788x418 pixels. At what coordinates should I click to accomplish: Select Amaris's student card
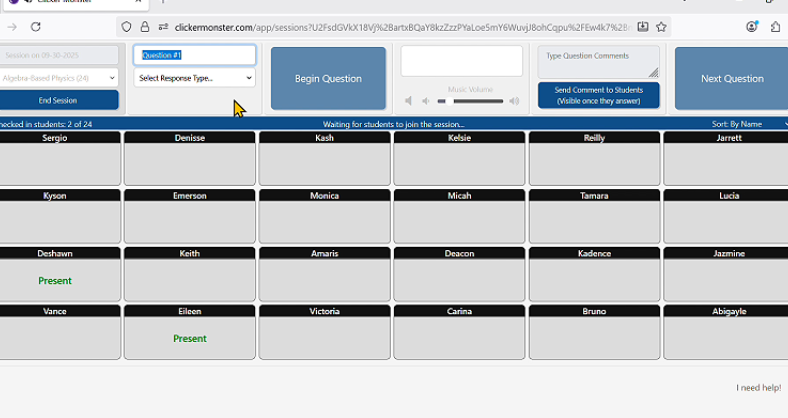325,274
